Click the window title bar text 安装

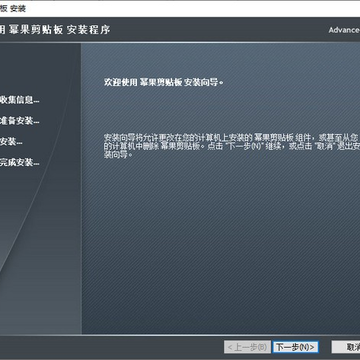pos(18,9)
